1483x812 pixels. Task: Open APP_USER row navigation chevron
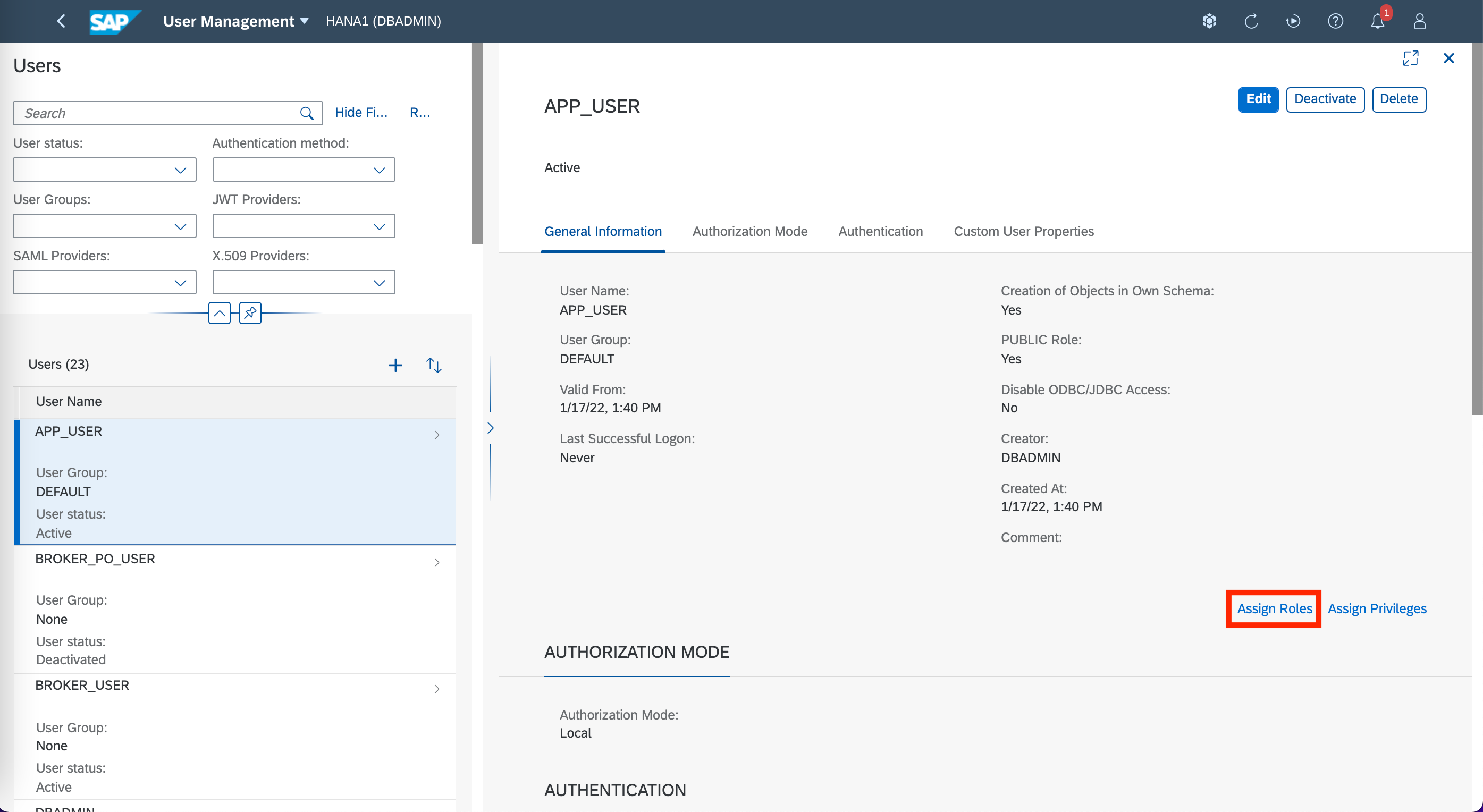(436, 435)
